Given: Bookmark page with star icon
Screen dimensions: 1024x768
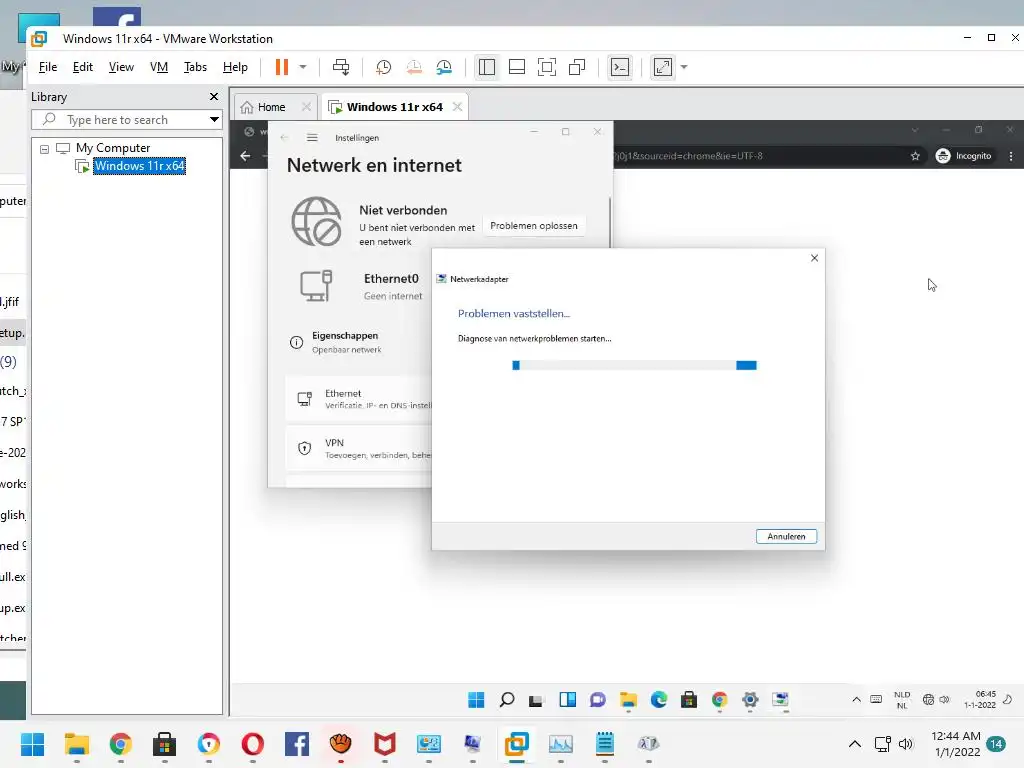Looking at the screenshot, I should (915, 156).
